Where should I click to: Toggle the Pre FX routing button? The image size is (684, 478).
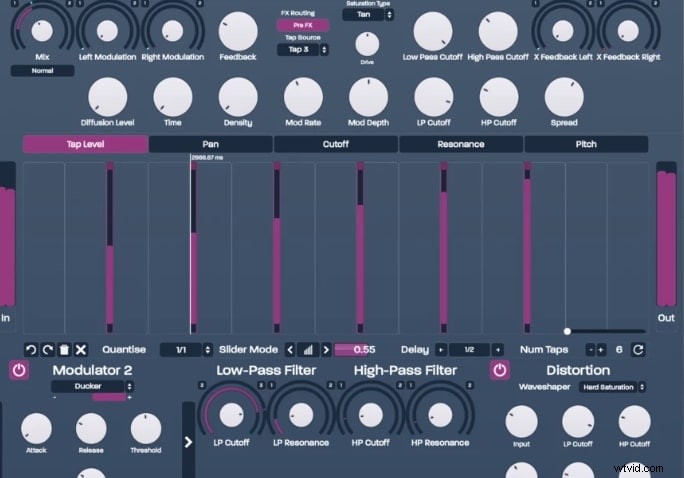(x=303, y=25)
